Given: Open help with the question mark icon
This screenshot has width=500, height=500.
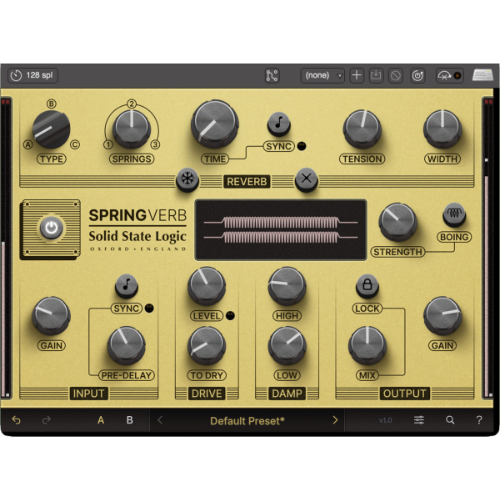Looking at the screenshot, I should [x=479, y=420].
